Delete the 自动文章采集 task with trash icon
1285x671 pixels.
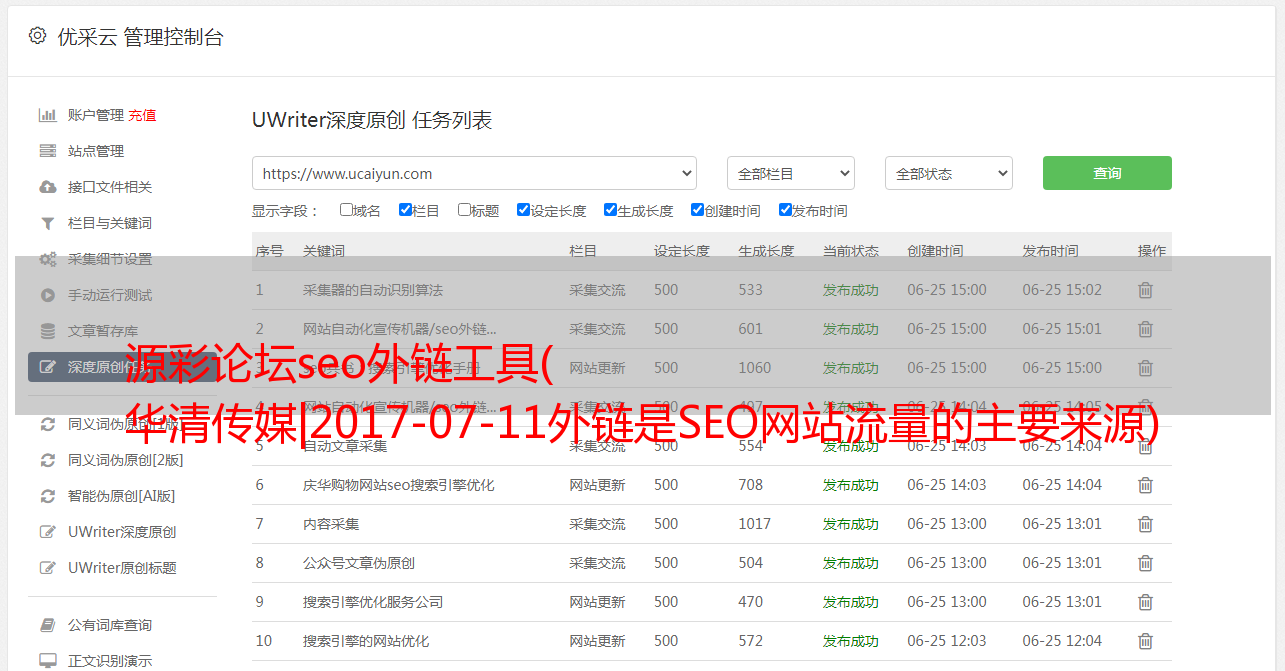[x=1145, y=446]
